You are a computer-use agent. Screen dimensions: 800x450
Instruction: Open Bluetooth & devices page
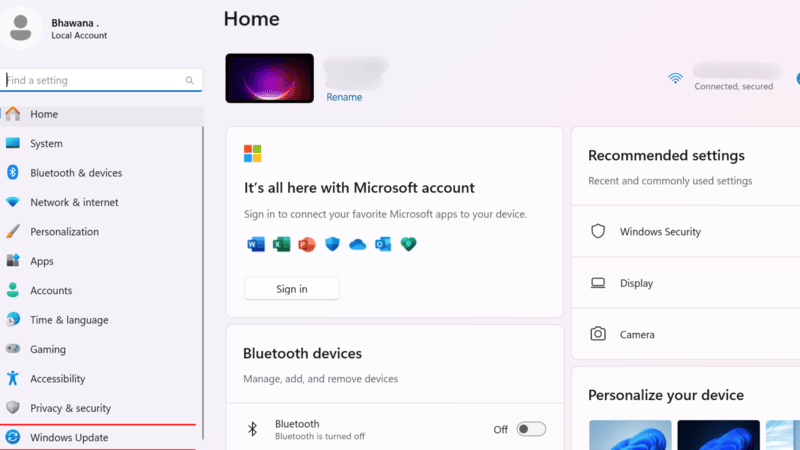click(x=100, y=172)
